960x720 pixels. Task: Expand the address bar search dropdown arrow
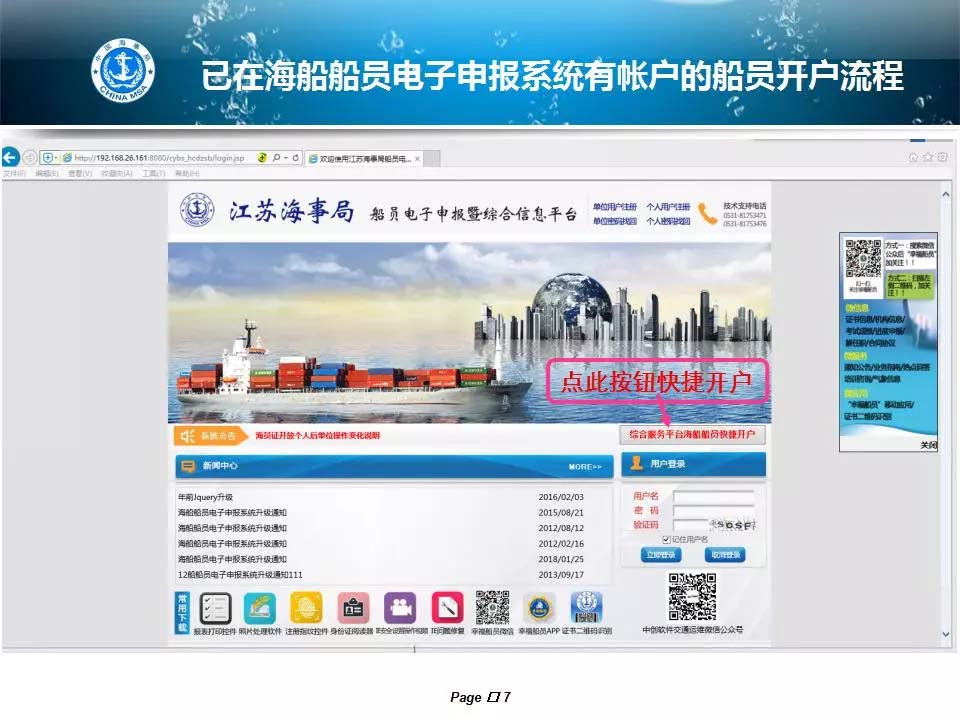pos(284,158)
